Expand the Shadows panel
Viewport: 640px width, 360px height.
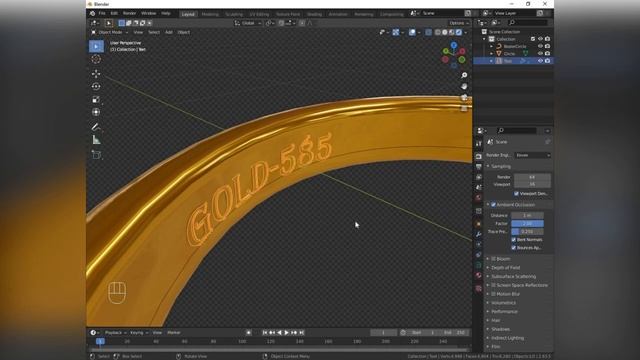click(500, 329)
